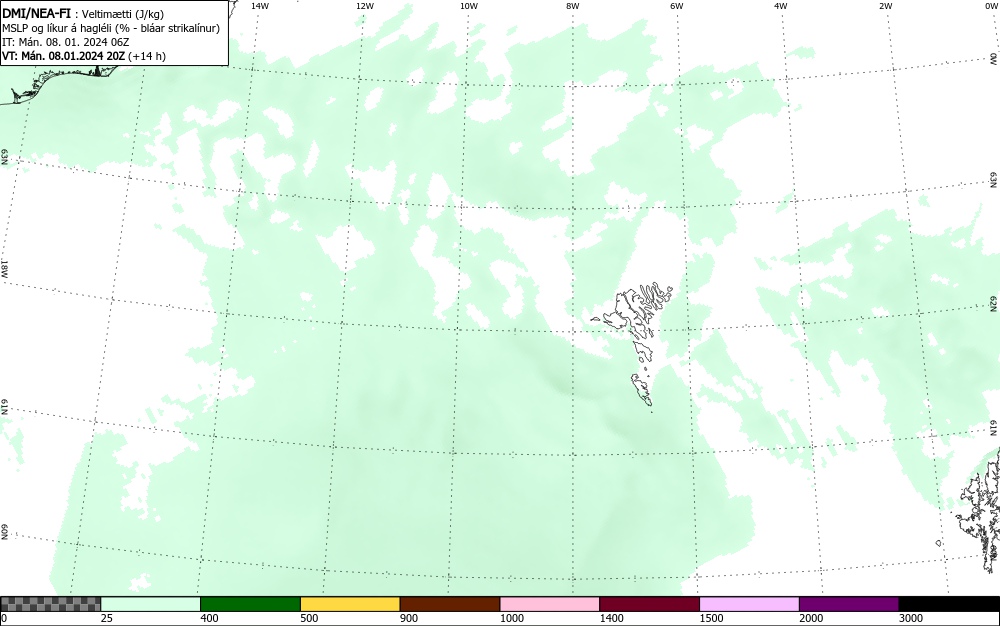
Task: Click the legend value '900'
Action: point(409,618)
